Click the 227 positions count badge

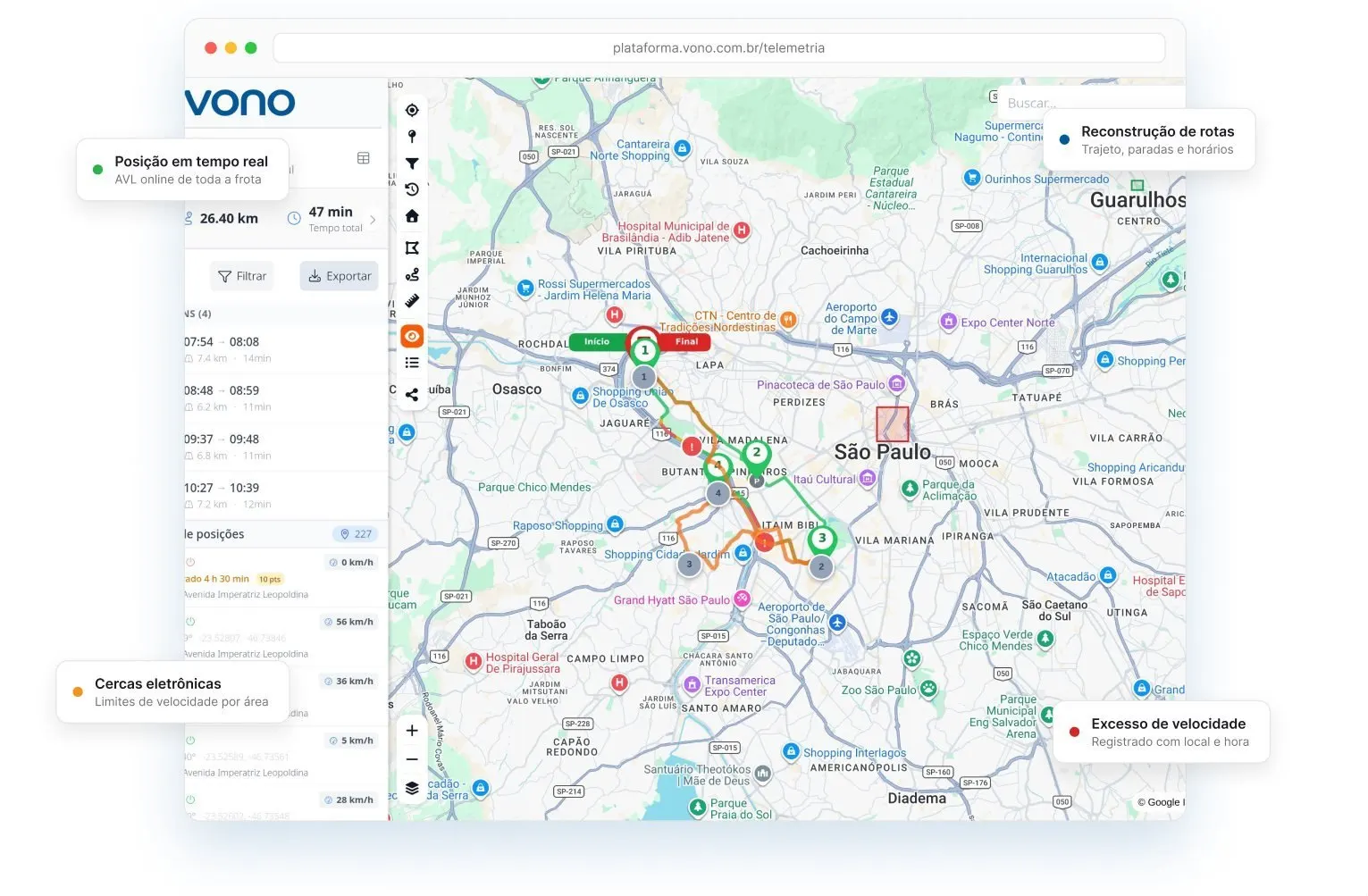(x=356, y=534)
